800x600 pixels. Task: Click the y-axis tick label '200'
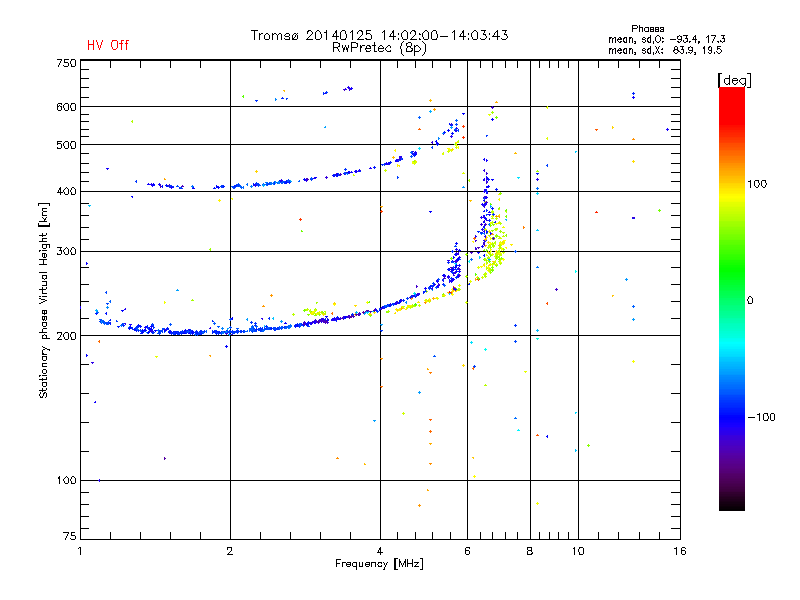click(x=66, y=336)
